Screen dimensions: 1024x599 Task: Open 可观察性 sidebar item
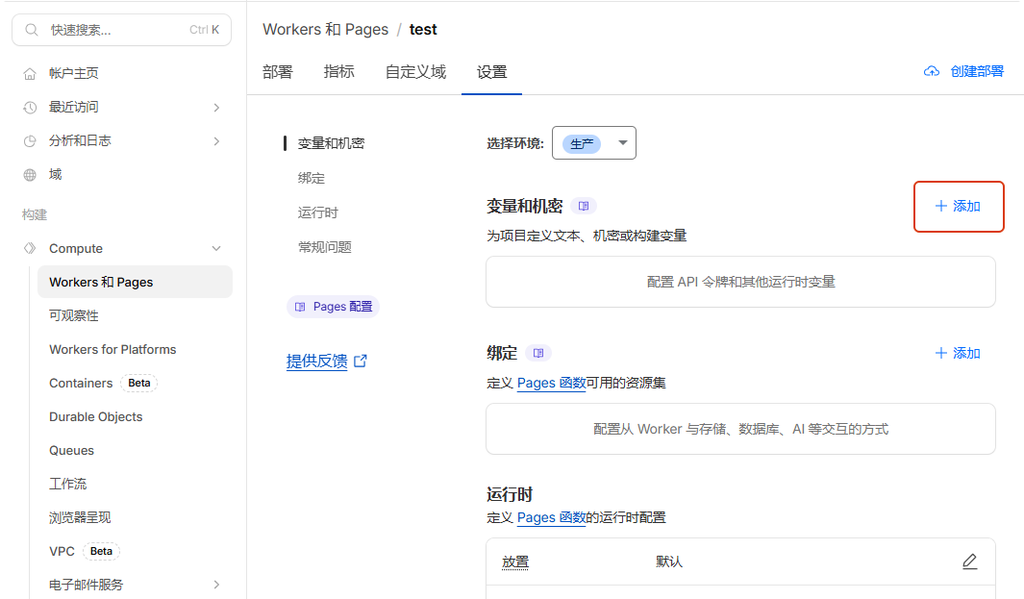pos(74,316)
